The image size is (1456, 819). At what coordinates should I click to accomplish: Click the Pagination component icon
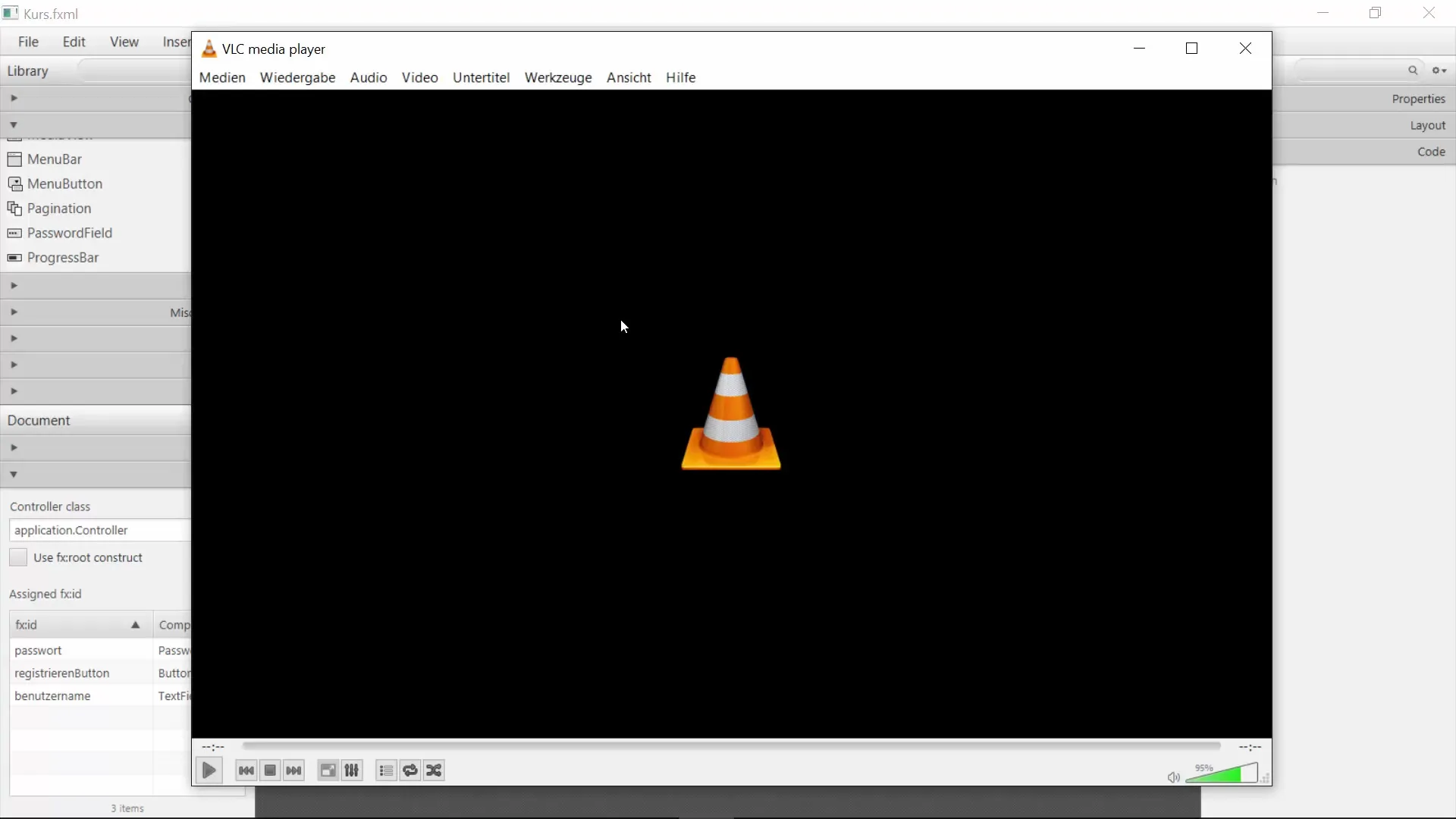pyautogui.click(x=14, y=208)
